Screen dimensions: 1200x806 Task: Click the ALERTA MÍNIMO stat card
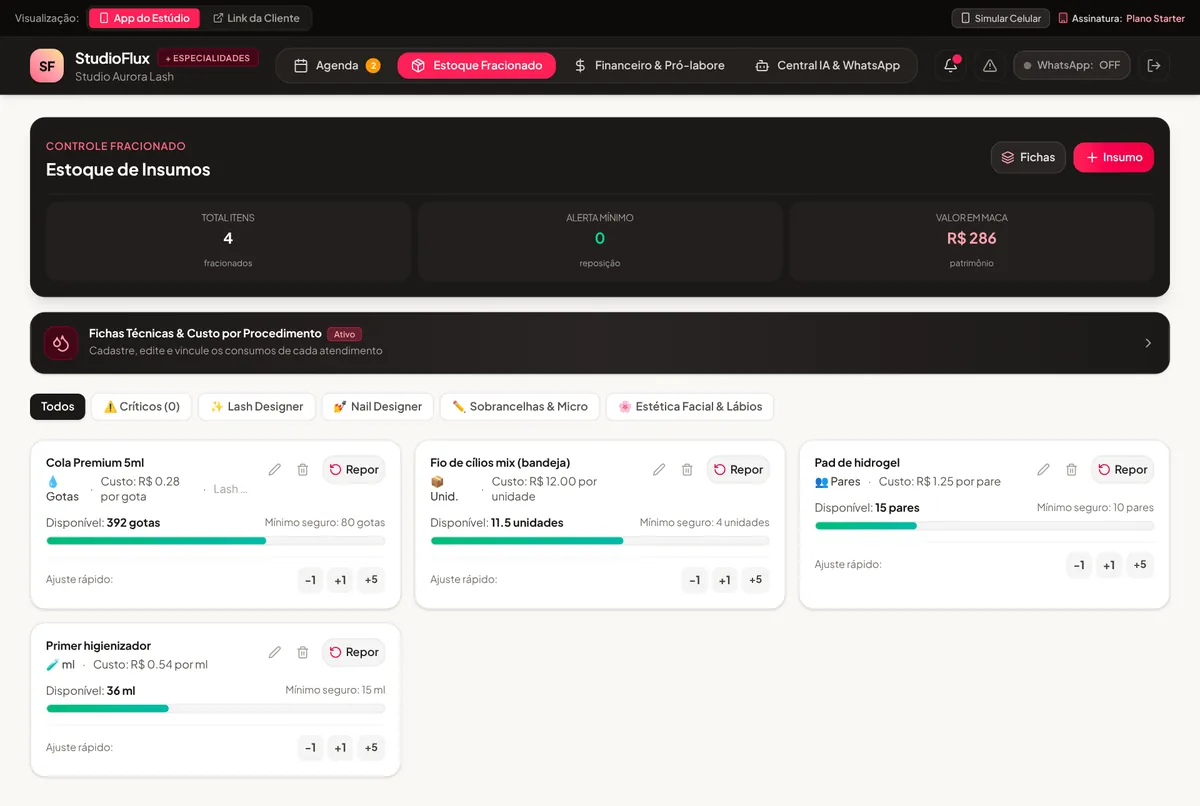click(x=600, y=241)
